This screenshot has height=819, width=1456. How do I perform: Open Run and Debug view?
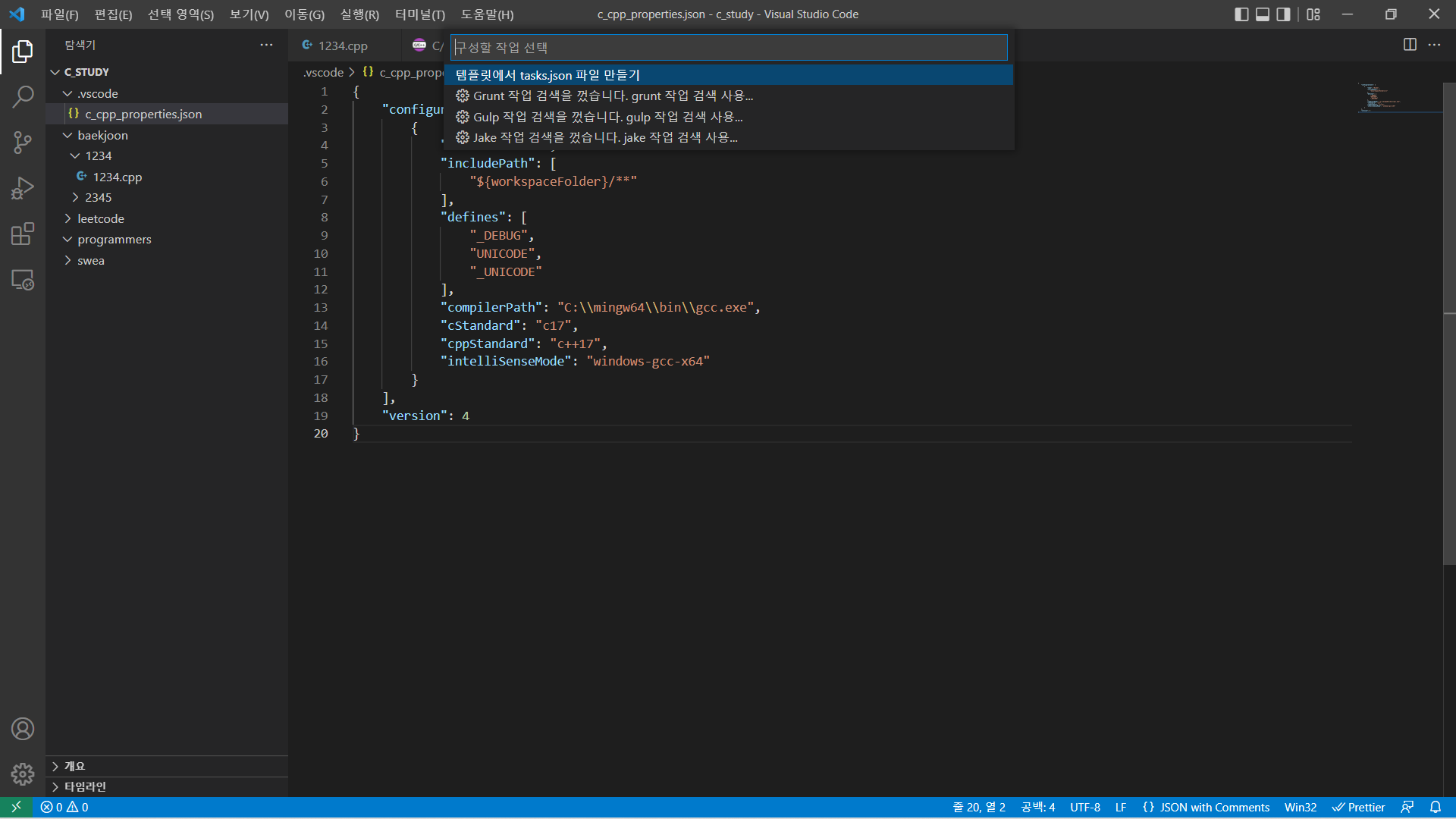tap(23, 188)
